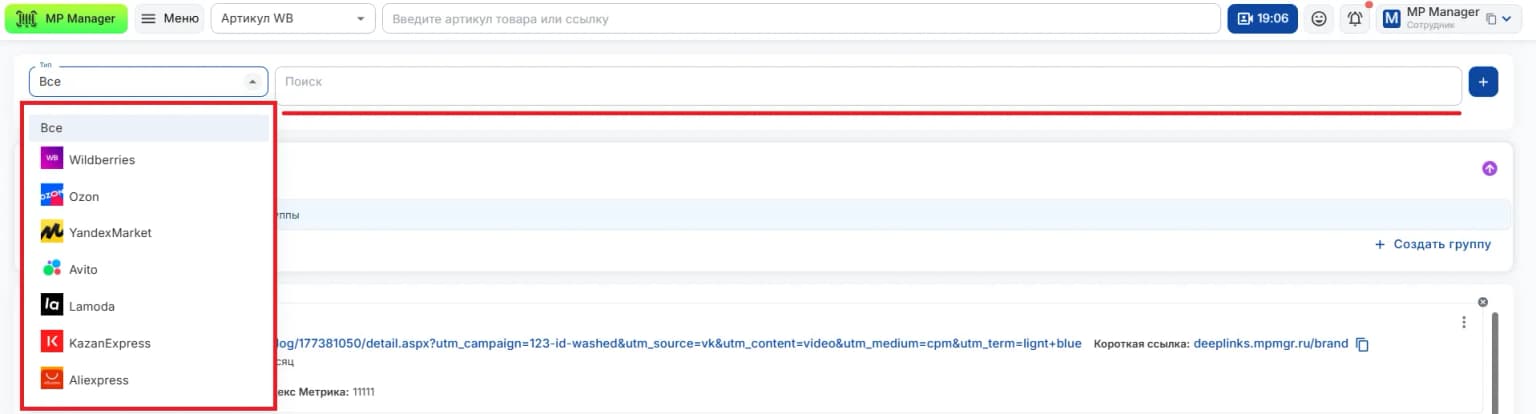1536x414 pixels.
Task: Select YandexMarket in the type list
Action: tap(149, 232)
